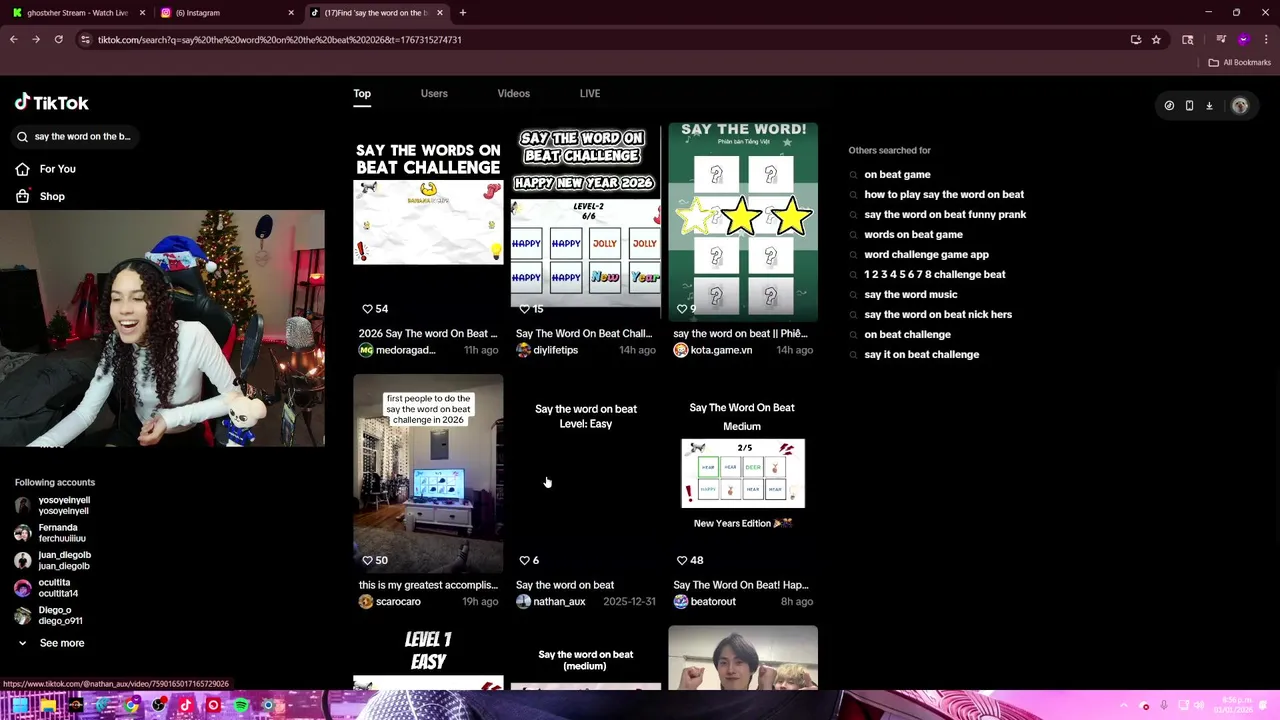1280x720 pixels.
Task: Open 'Level: Easy' video by nathan_aux
Action: pyautogui.click(x=586, y=474)
